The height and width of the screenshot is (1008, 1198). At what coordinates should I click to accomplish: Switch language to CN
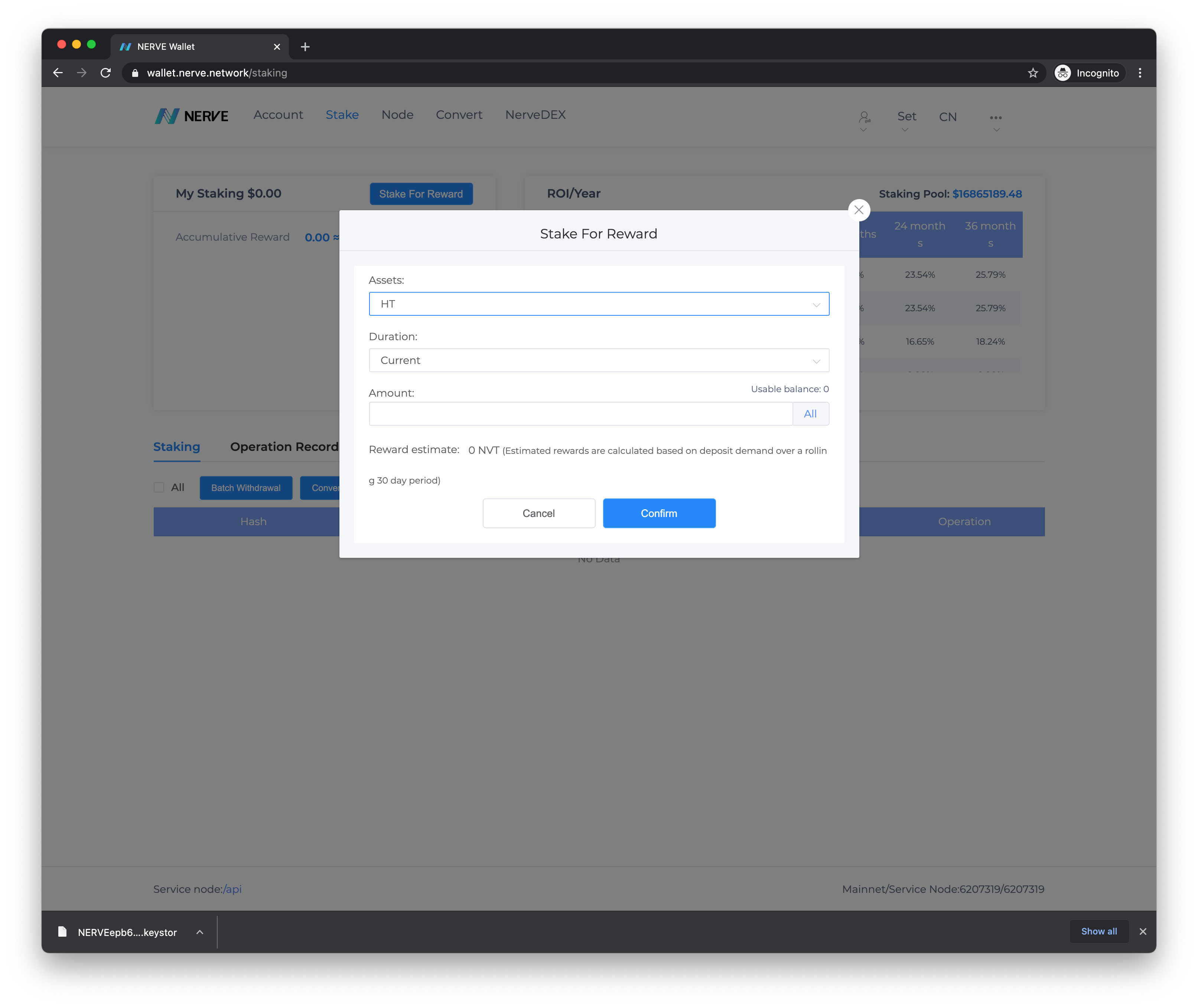point(947,117)
